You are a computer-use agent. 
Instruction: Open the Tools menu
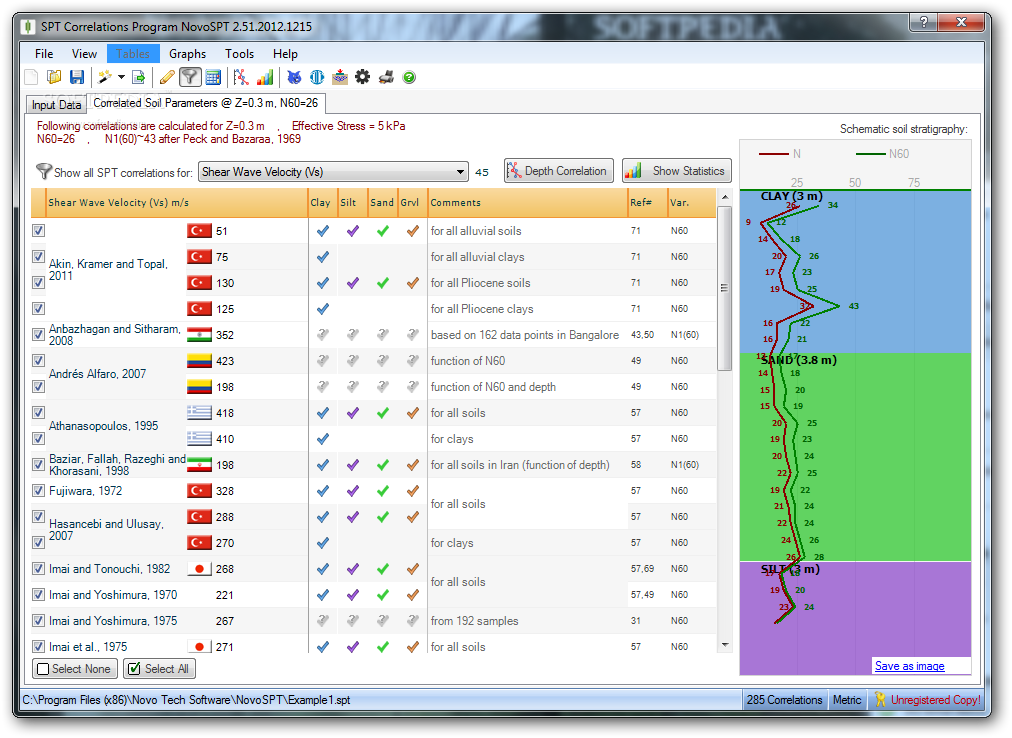(239, 54)
